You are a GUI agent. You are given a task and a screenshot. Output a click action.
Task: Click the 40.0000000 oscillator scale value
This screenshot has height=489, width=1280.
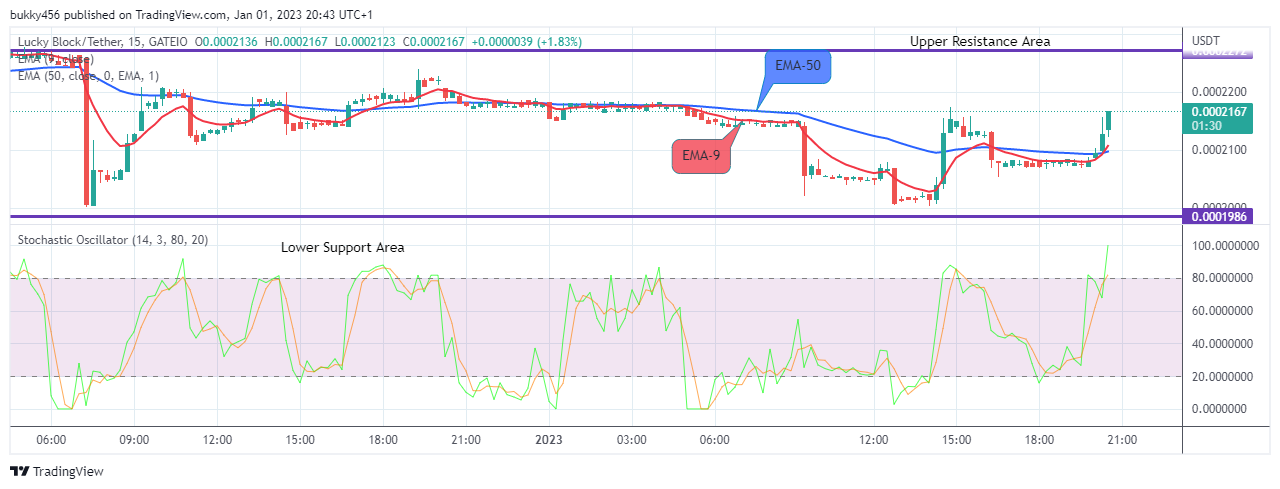[1224, 343]
